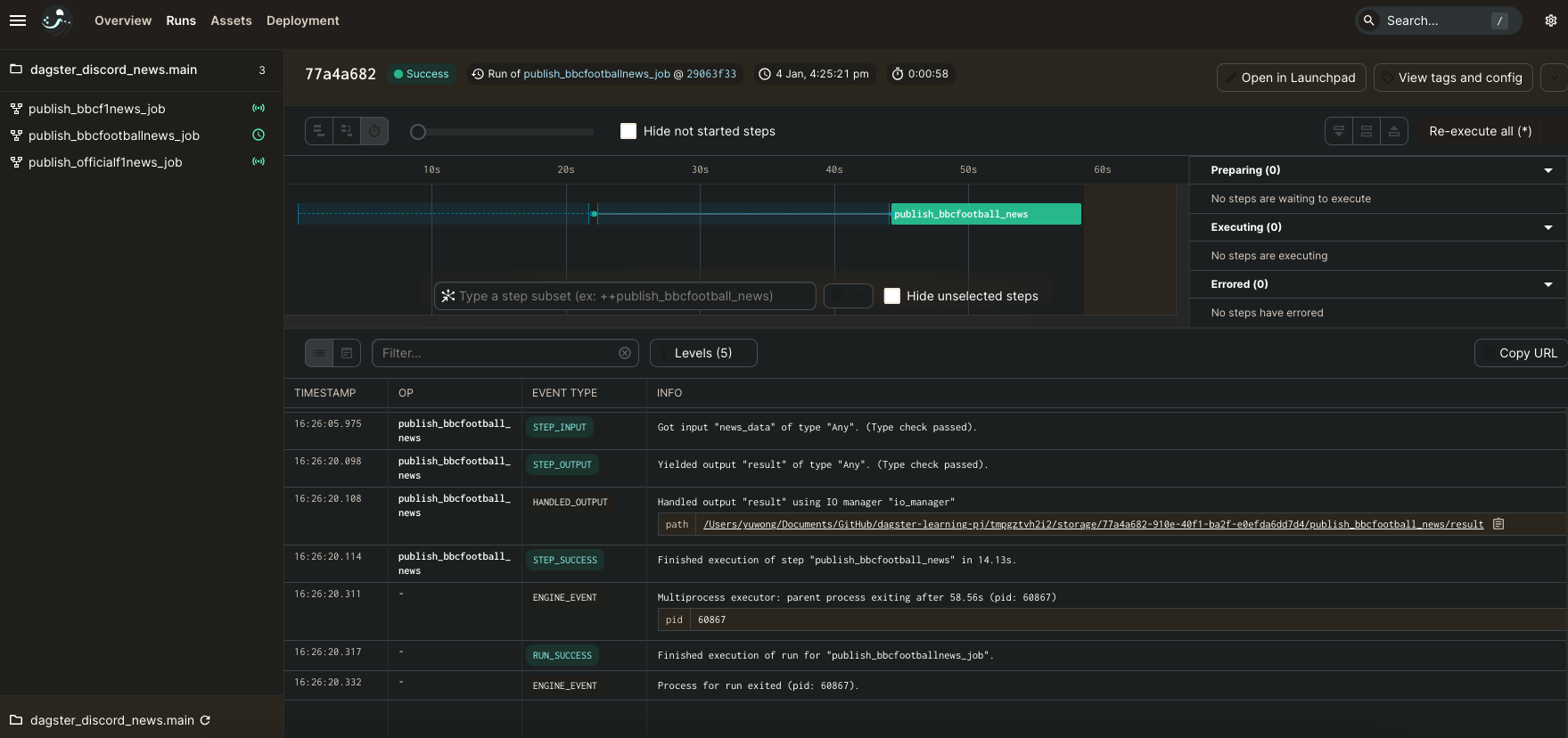Click the Dagster logo

[57, 20]
